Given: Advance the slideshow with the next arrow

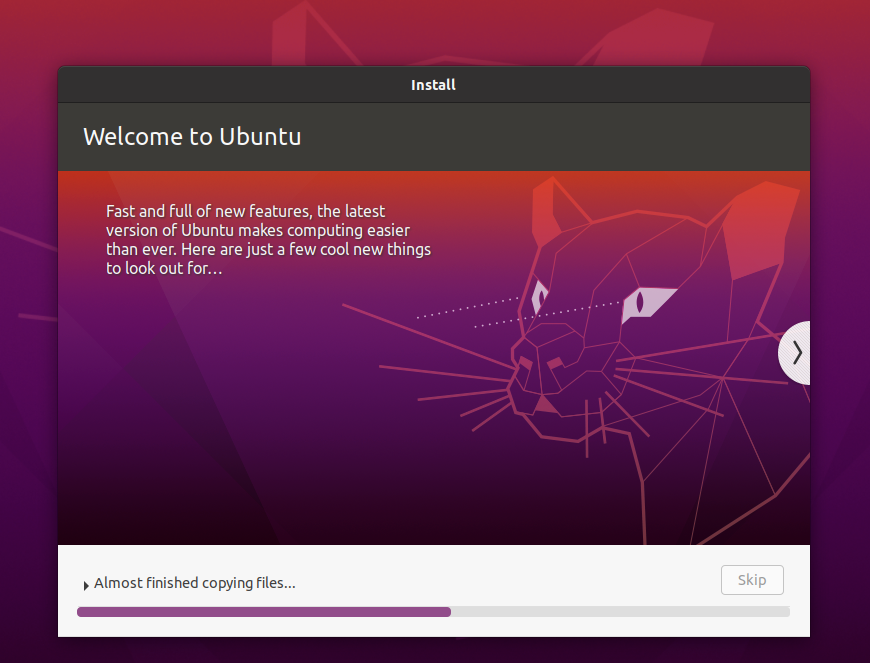Looking at the screenshot, I should [x=796, y=353].
